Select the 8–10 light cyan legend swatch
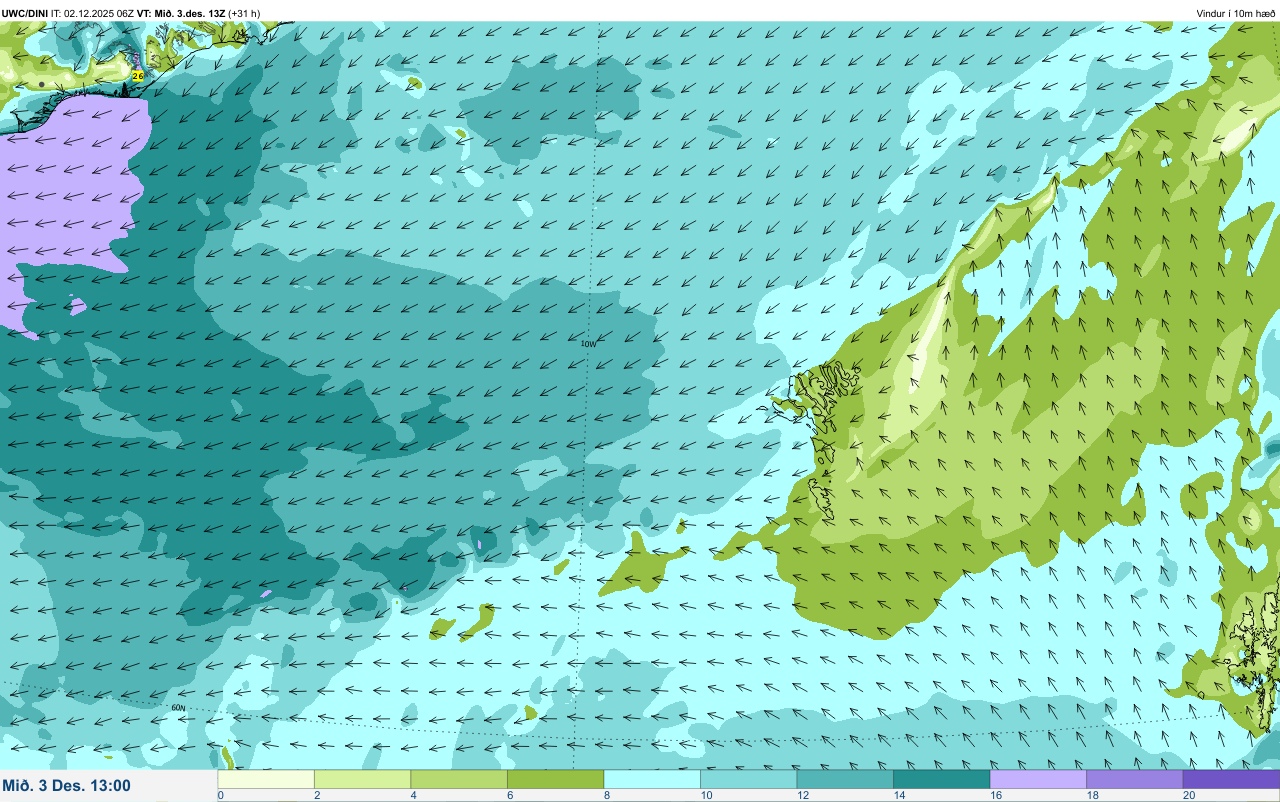 [652, 779]
